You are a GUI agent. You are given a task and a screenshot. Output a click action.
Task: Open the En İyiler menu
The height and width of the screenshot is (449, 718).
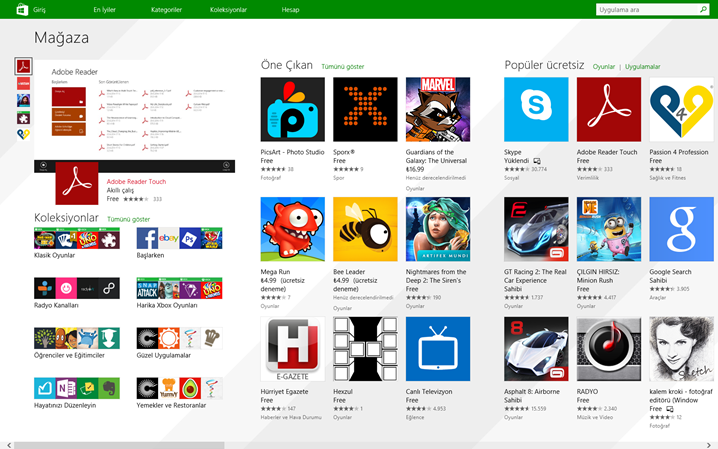point(104,10)
